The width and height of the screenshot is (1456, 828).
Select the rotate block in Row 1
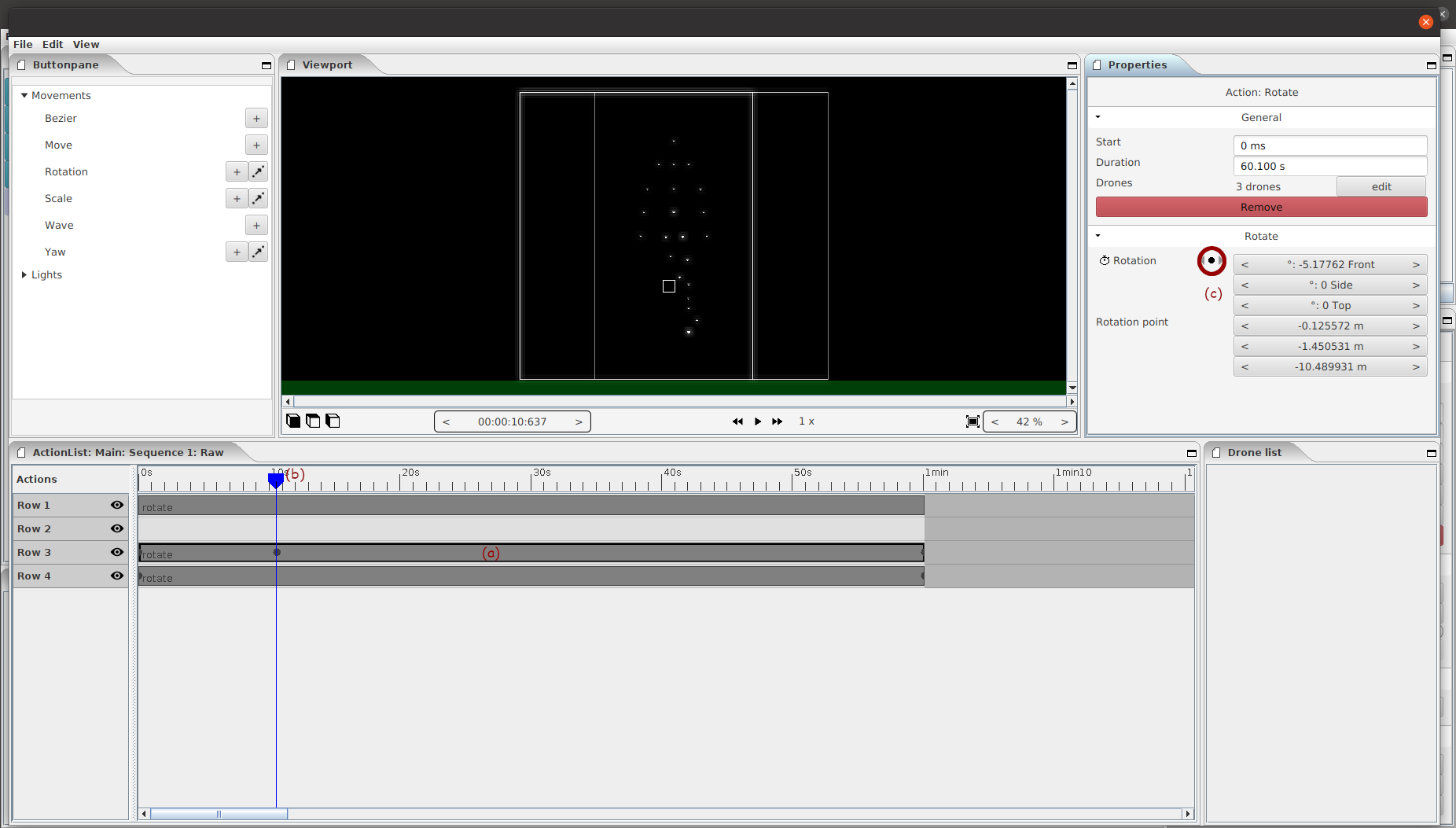531,505
